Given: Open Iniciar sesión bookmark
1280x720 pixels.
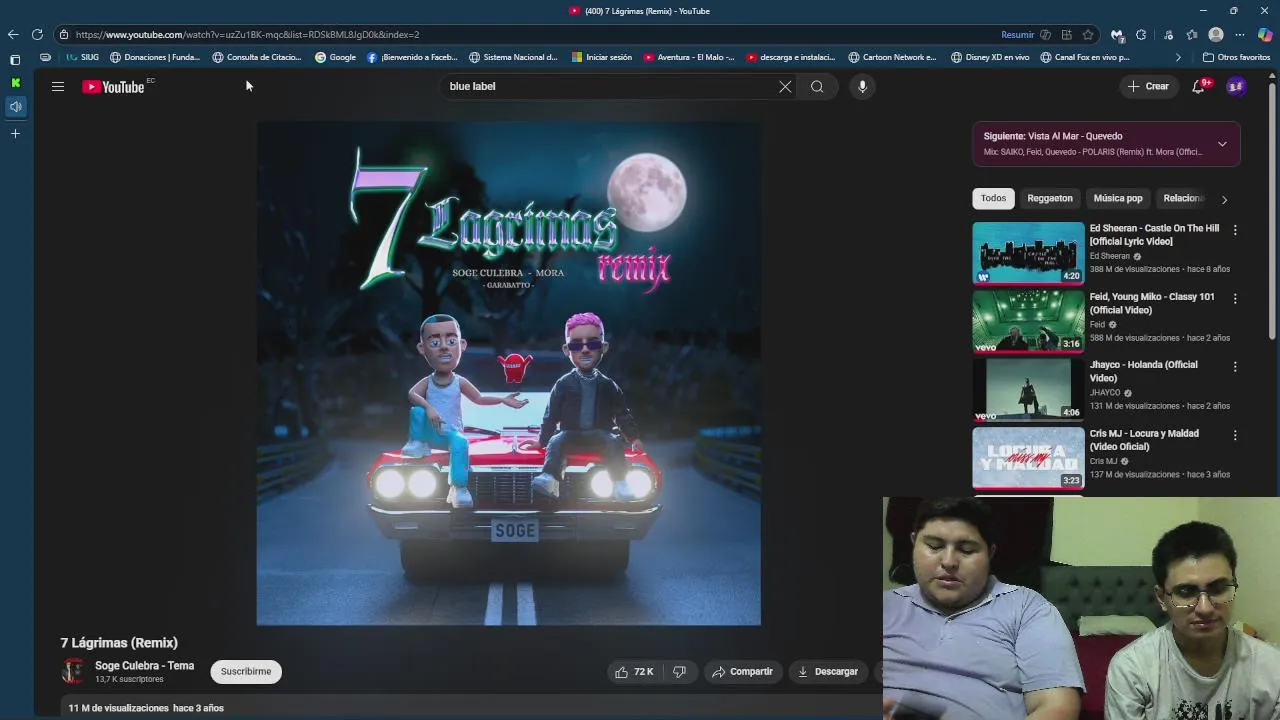Looking at the screenshot, I should [602, 58].
